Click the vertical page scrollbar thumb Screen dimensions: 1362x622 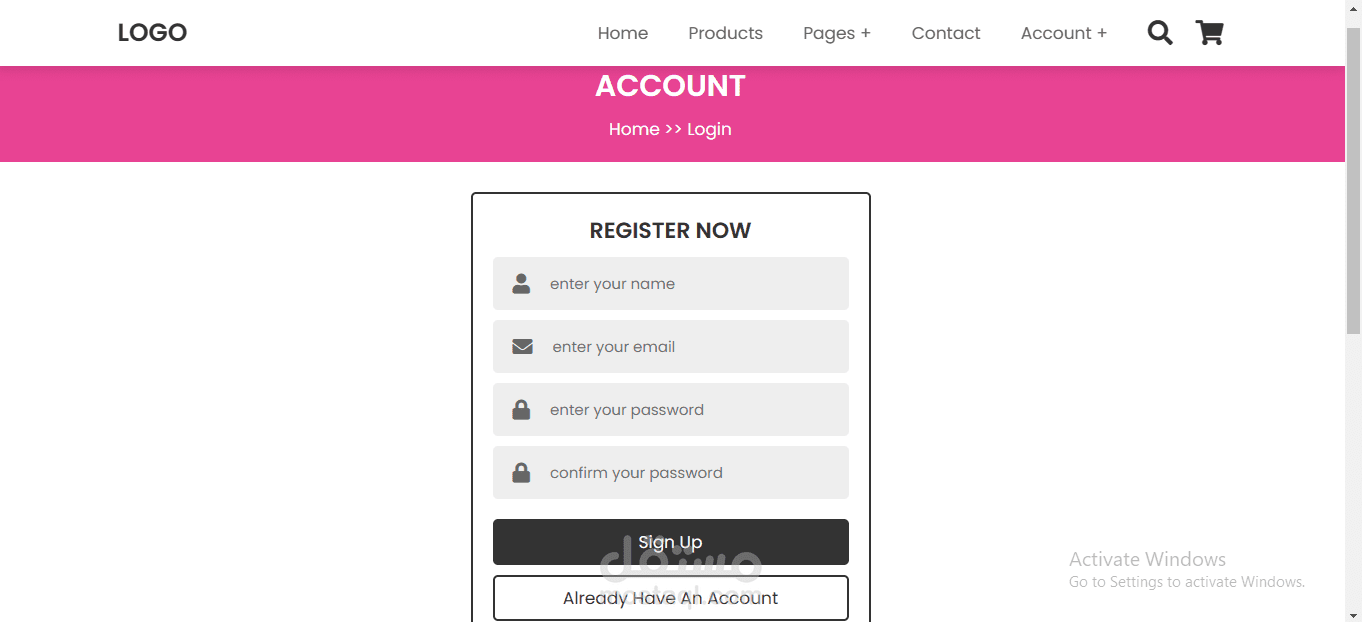pos(1353,180)
